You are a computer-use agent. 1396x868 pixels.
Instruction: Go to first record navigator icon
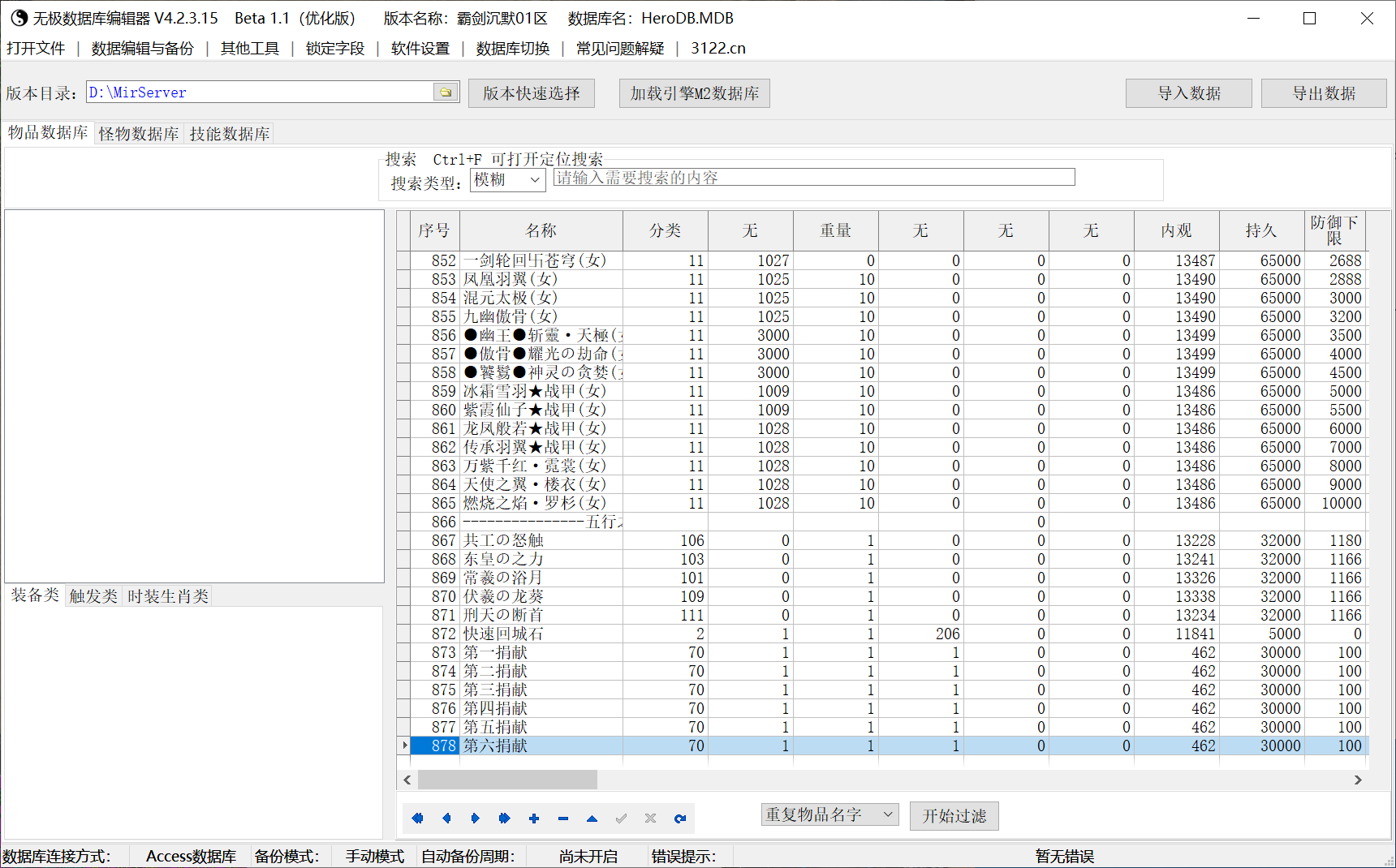coord(417,819)
